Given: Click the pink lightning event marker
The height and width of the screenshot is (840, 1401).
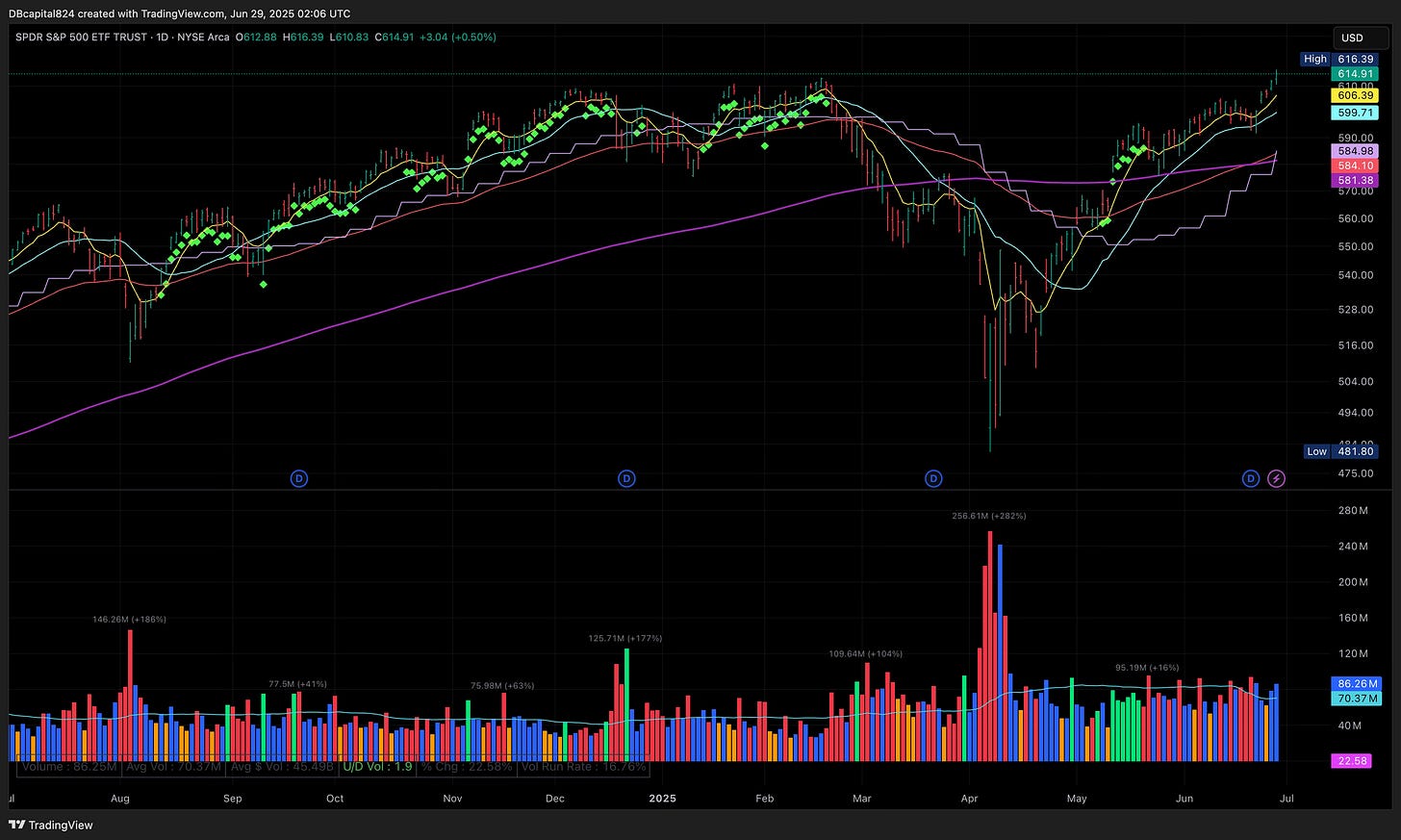Looking at the screenshot, I should point(1276,478).
